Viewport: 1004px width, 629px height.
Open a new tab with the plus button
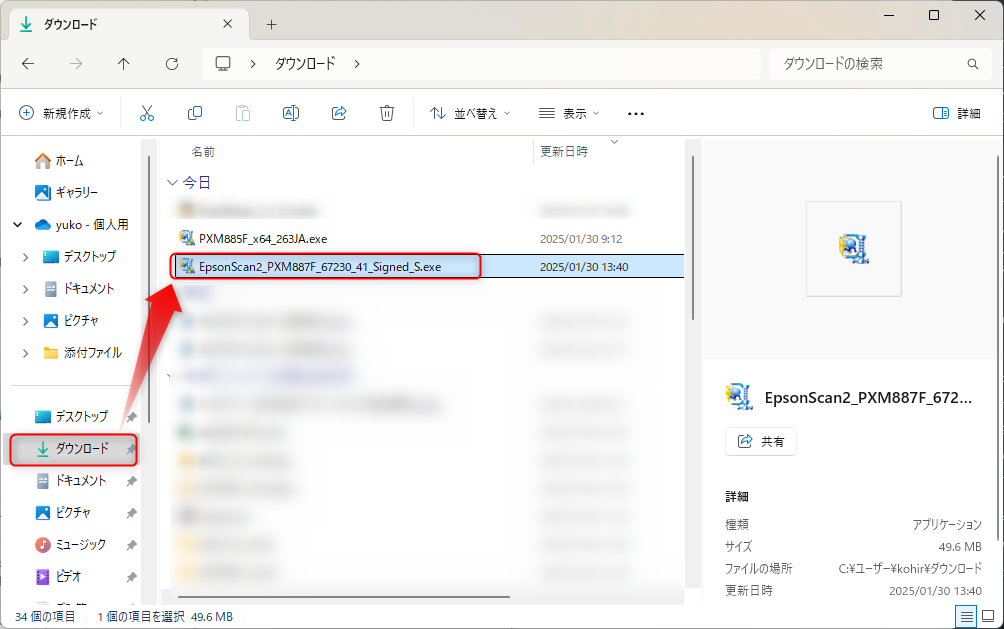(271, 24)
